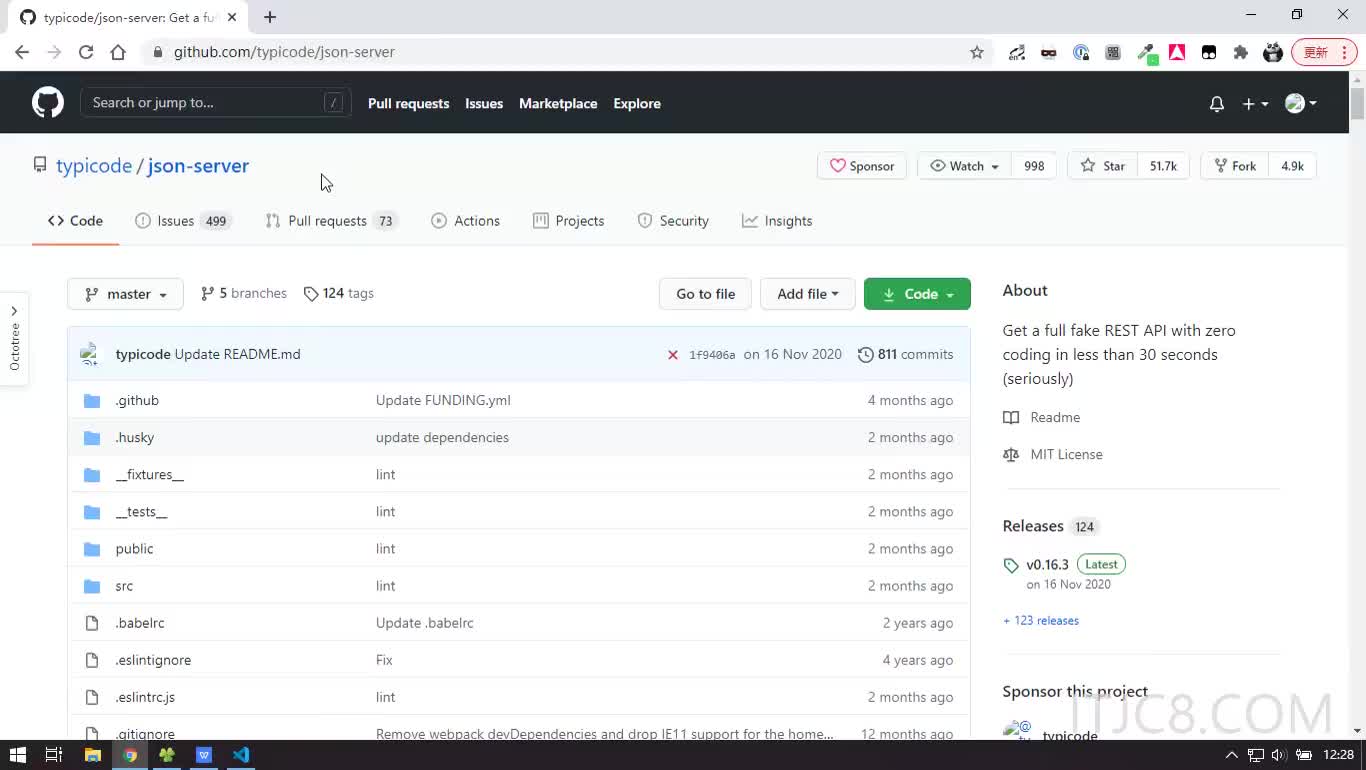Bookmark this page with star icon

tap(977, 52)
